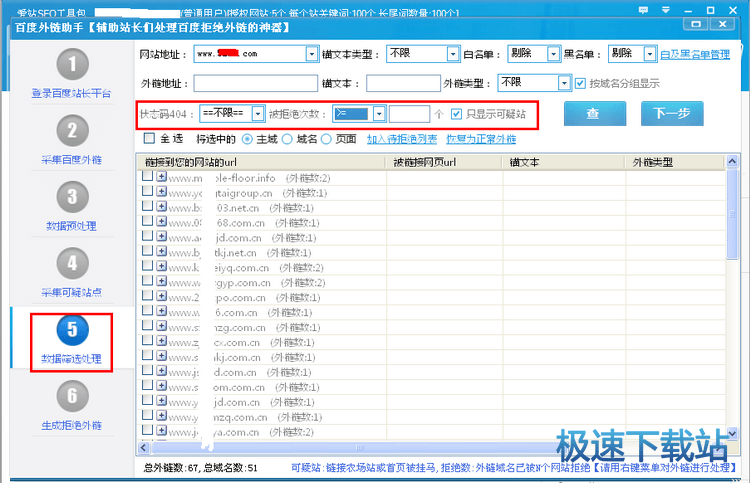This screenshot has height=483, width=750.
Task: Click step 3 circle icon 数据预处理
Action: (x=72, y=197)
